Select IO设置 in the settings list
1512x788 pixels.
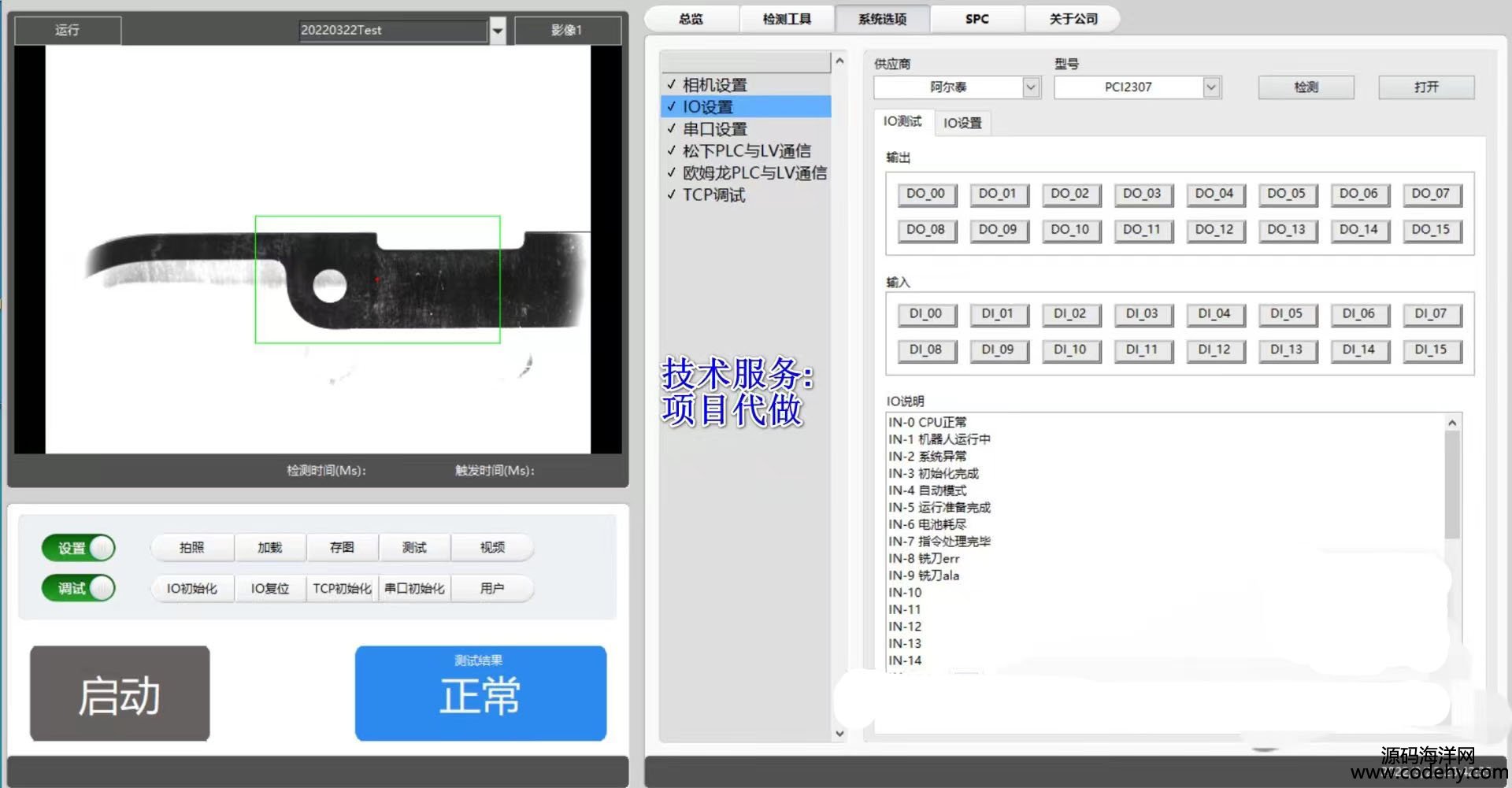click(746, 107)
